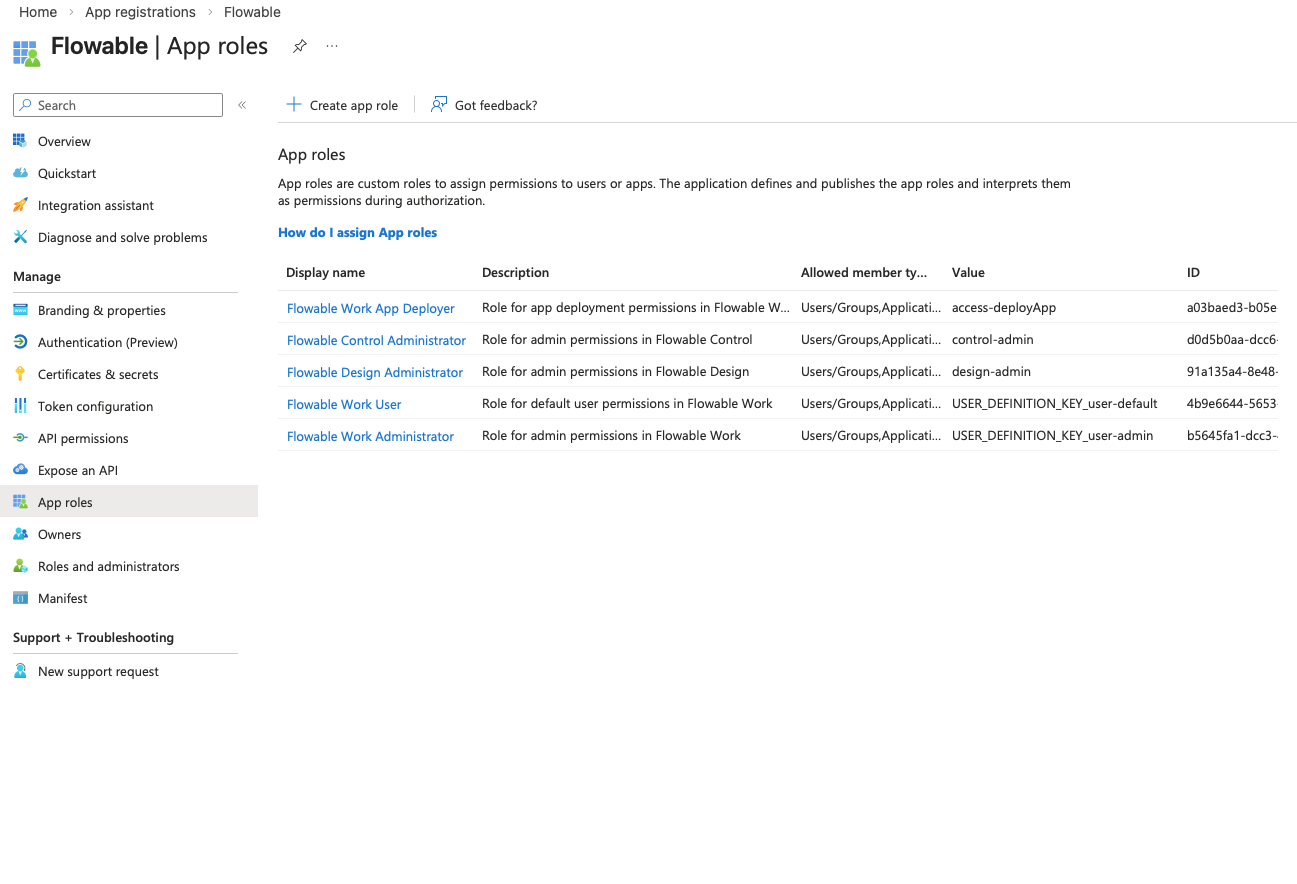Viewport: 1297px width, 884px height.
Task: Click the Token configuration bars icon
Action: click(20, 406)
